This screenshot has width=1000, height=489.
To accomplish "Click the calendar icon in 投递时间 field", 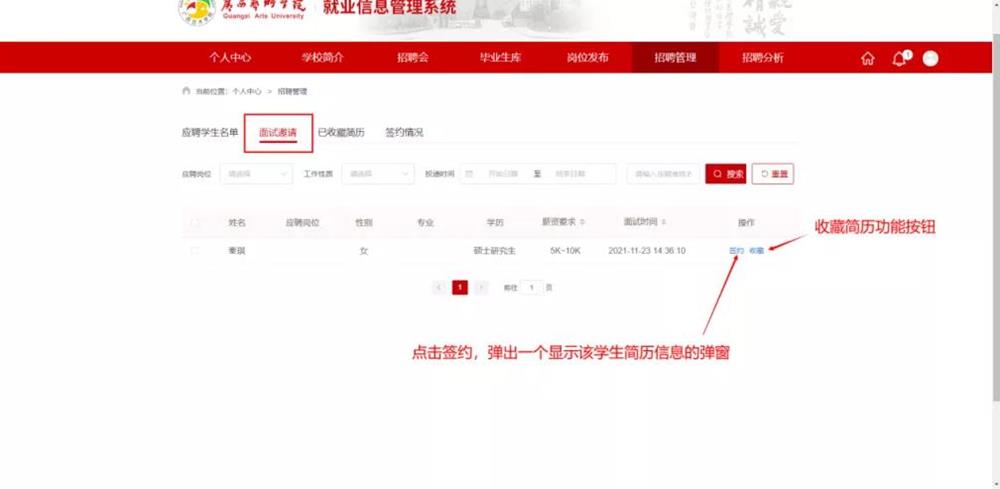I will pyautogui.click(x=469, y=173).
